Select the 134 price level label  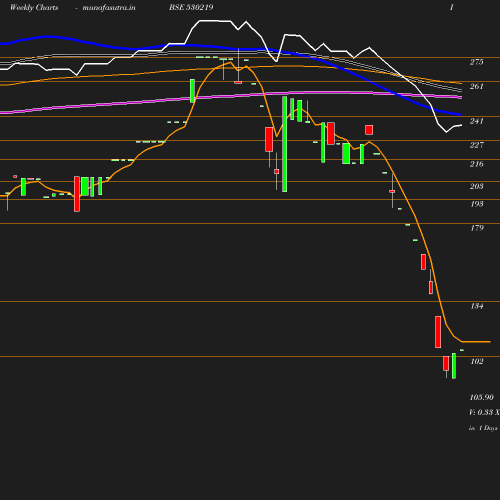click(x=476, y=306)
